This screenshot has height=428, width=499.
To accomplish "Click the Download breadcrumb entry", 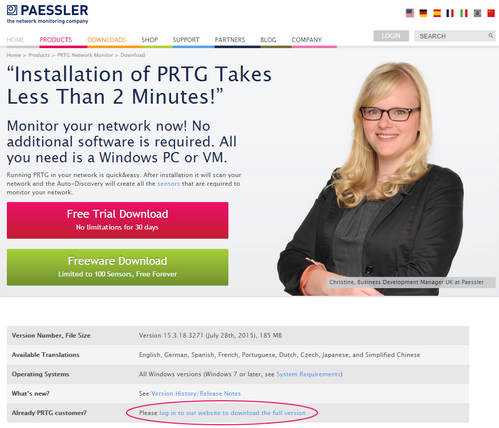I will pos(133,55).
